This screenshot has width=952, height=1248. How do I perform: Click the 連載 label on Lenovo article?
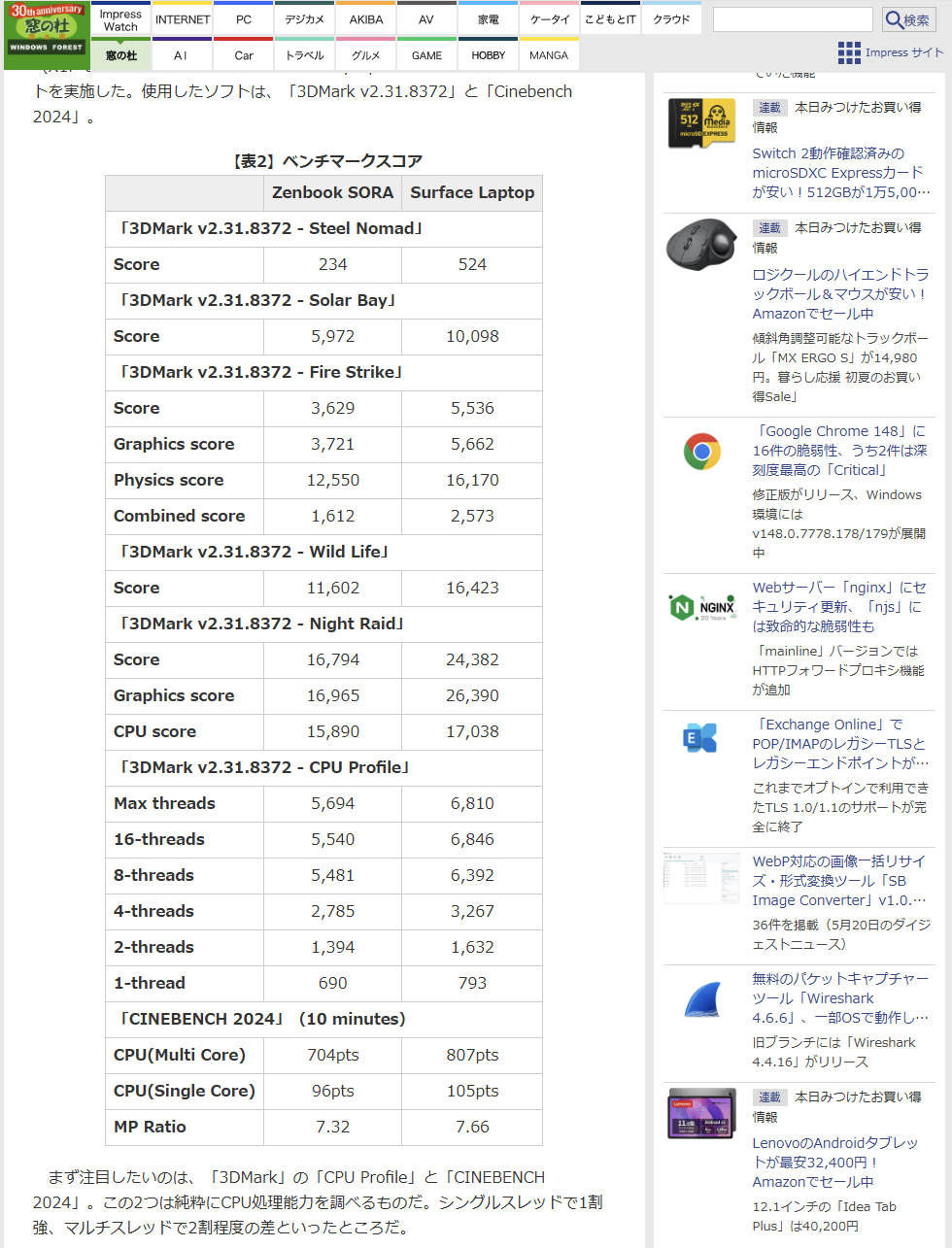769,1096
